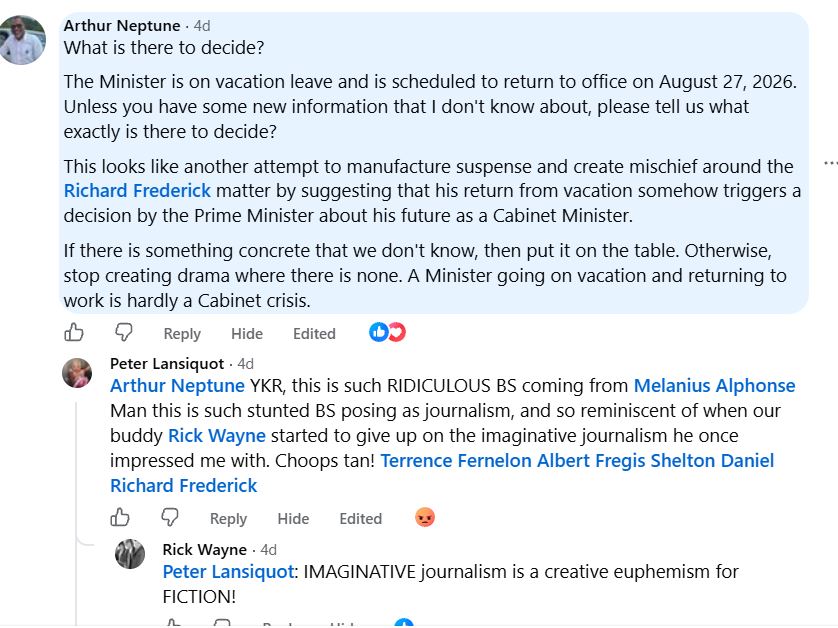Thumbs up Peter Lansiquot's reply
The height and width of the screenshot is (628, 838).
(x=120, y=517)
